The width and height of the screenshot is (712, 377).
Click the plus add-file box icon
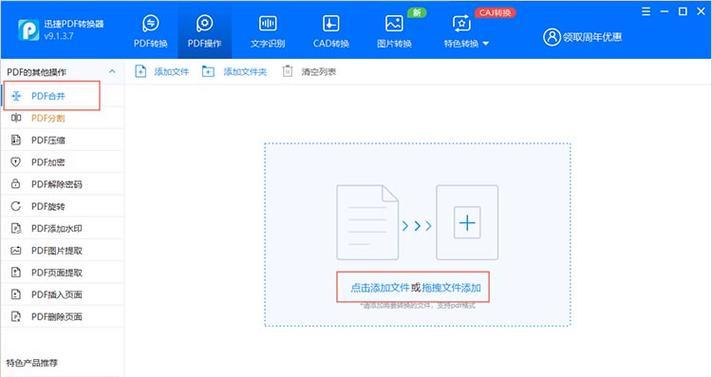467,223
